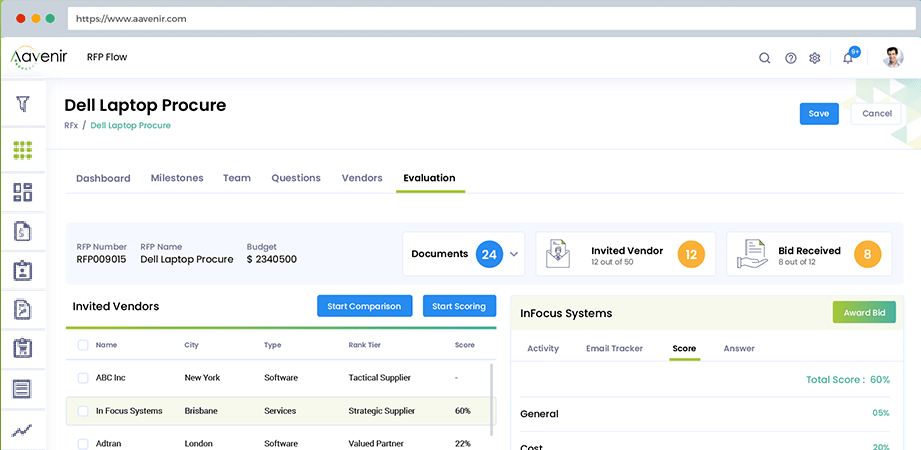The height and width of the screenshot is (450, 921).
Task: Click the Bid Received 8 badge
Action: point(868,254)
